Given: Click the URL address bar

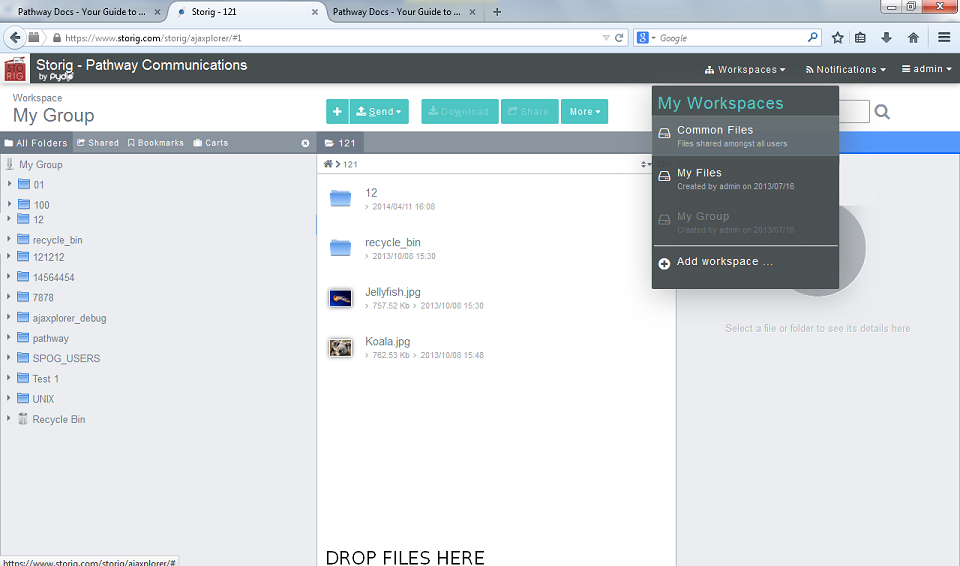Looking at the screenshot, I should point(331,38).
